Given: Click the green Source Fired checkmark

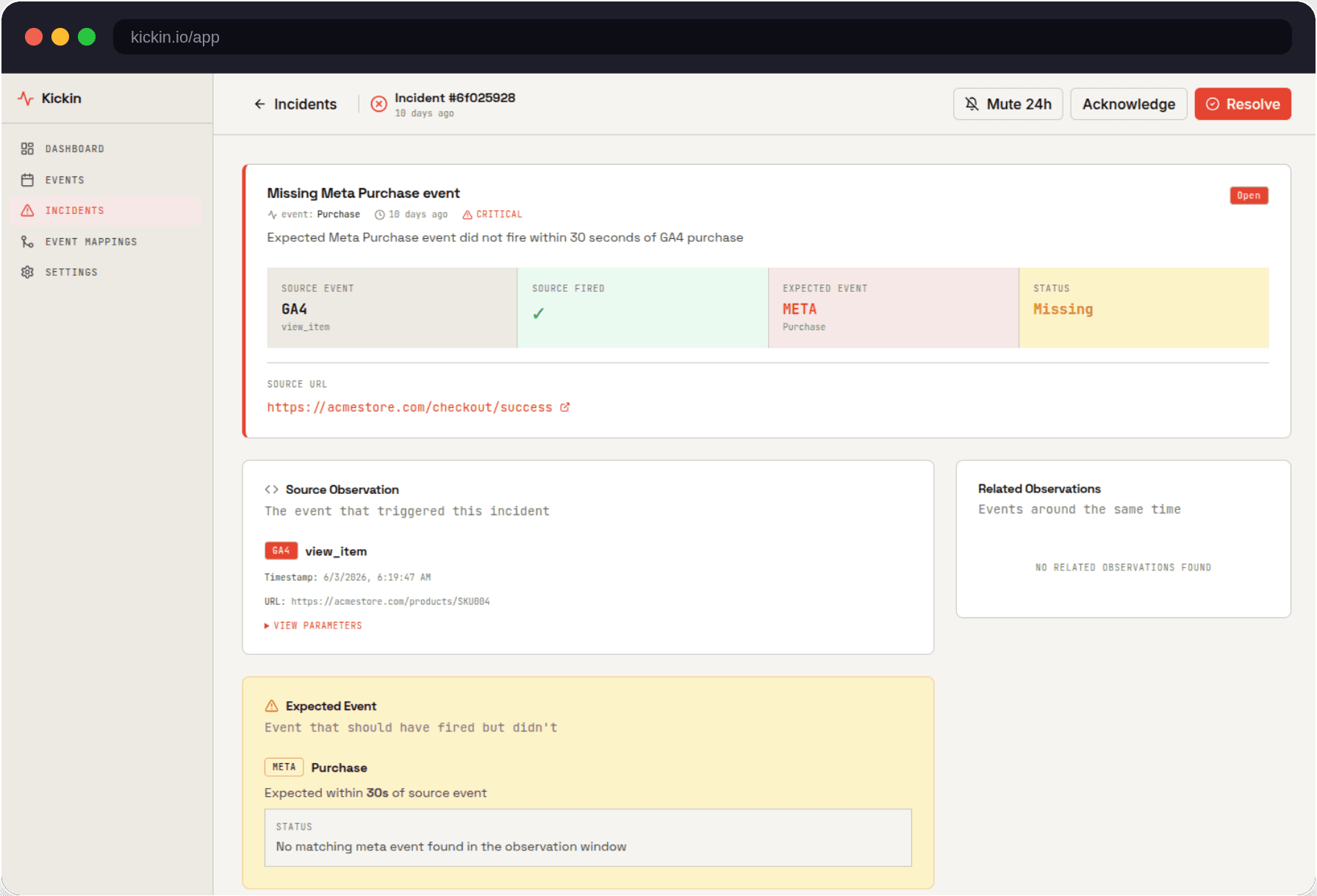Looking at the screenshot, I should coord(538,313).
